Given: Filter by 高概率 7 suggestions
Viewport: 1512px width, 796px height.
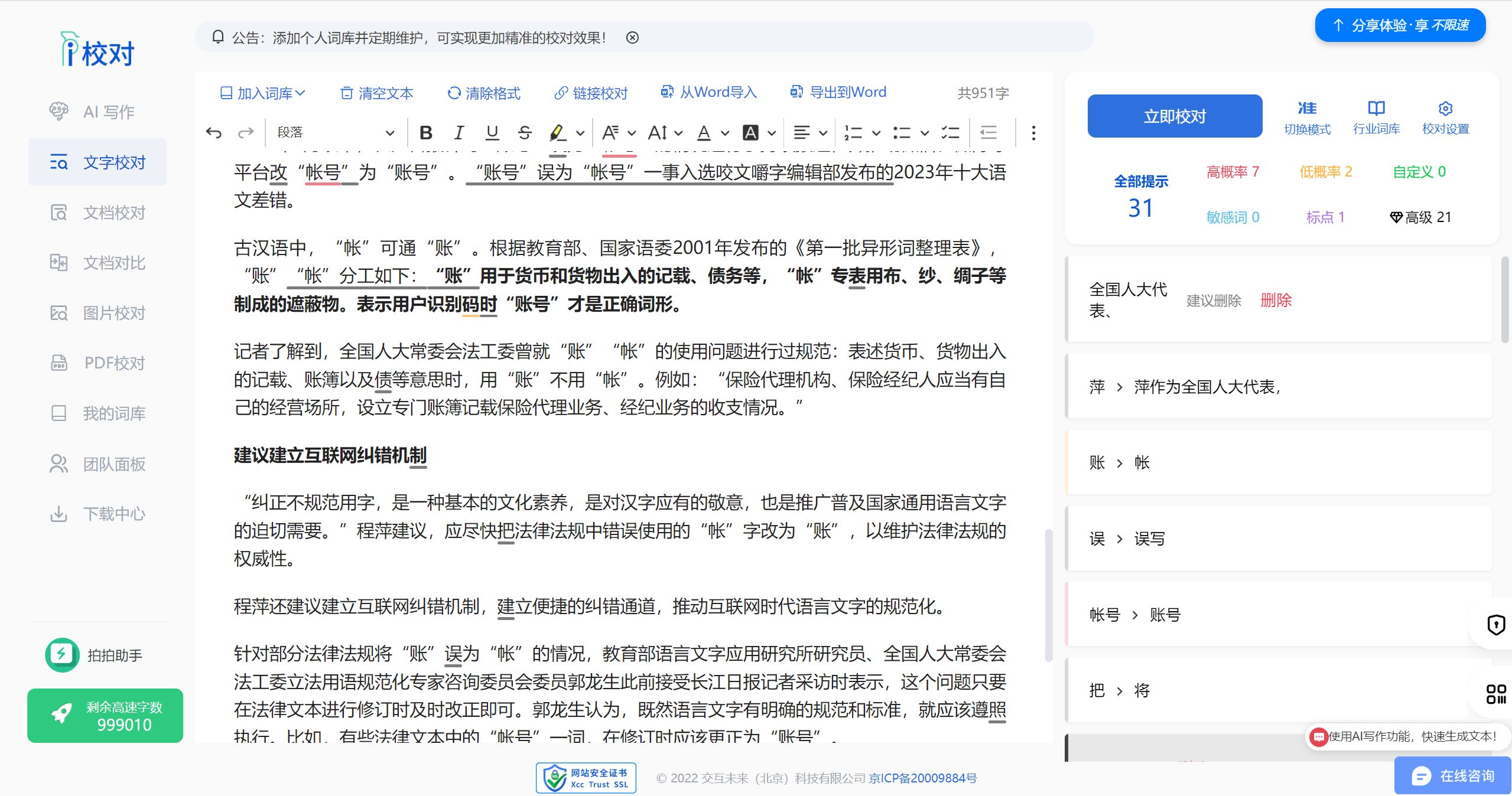Looking at the screenshot, I should click(1233, 172).
